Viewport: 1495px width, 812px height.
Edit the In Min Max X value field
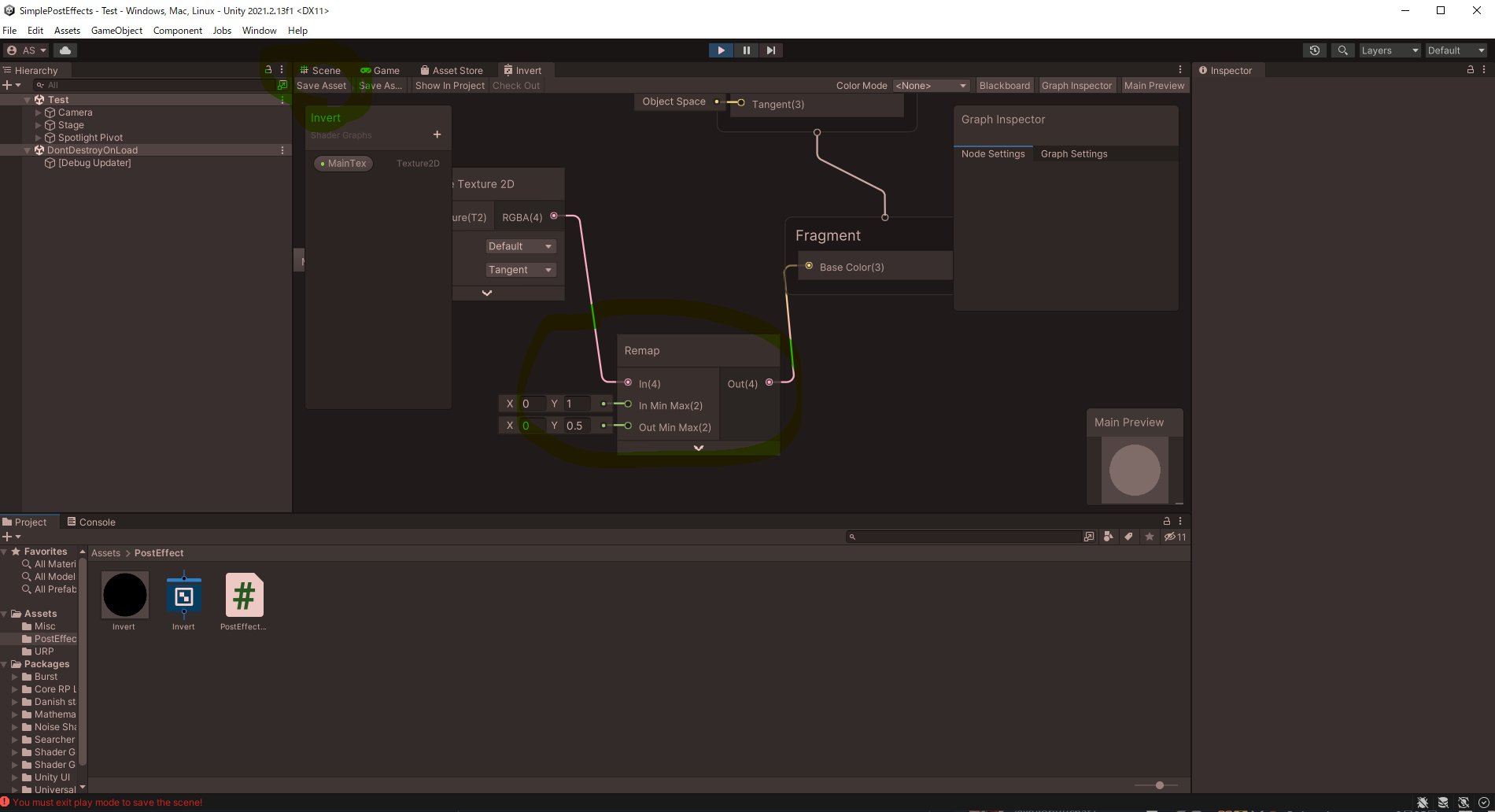[532, 404]
